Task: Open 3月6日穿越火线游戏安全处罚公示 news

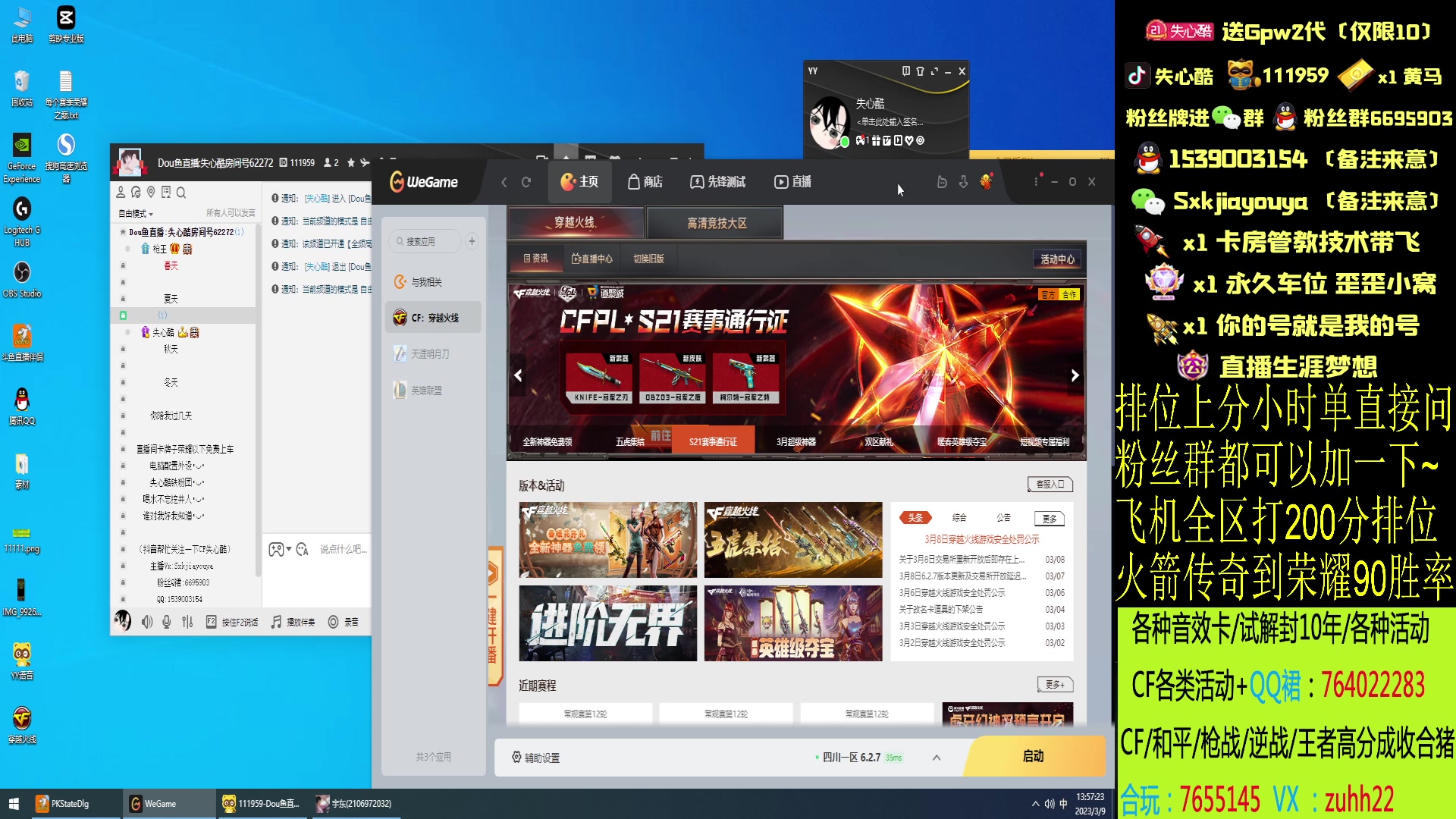Action: [952, 592]
